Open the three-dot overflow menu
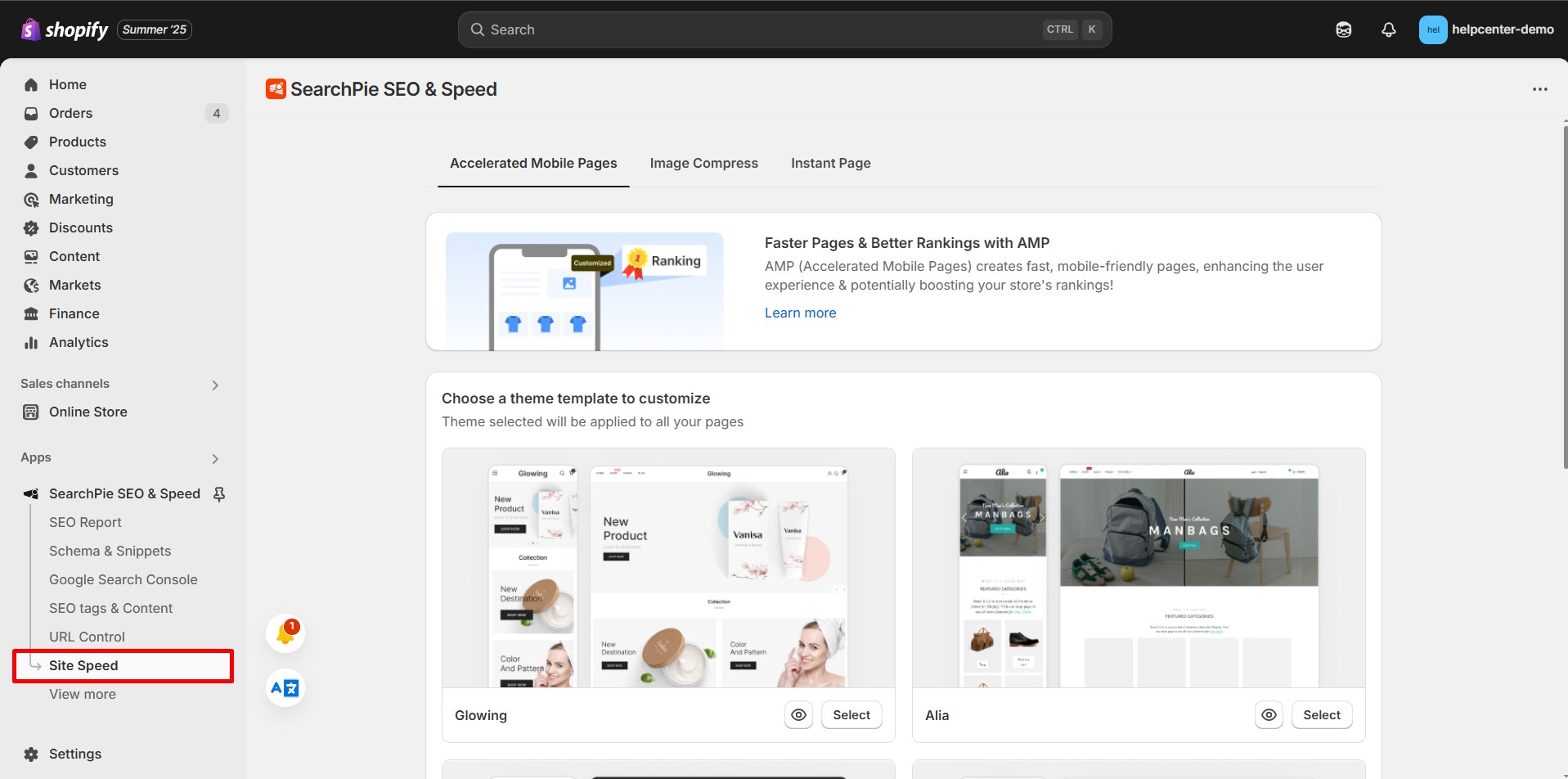The height and width of the screenshot is (779, 1568). pyautogui.click(x=1541, y=88)
